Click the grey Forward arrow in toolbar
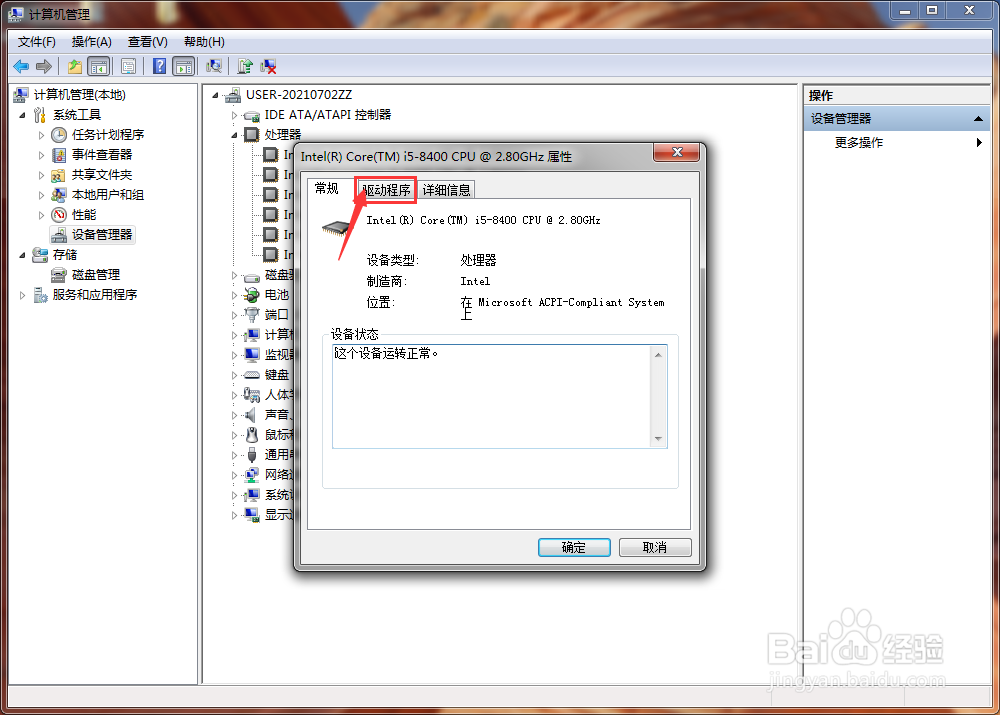Image resolution: width=1000 pixels, height=715 pixels. point(44,66)
